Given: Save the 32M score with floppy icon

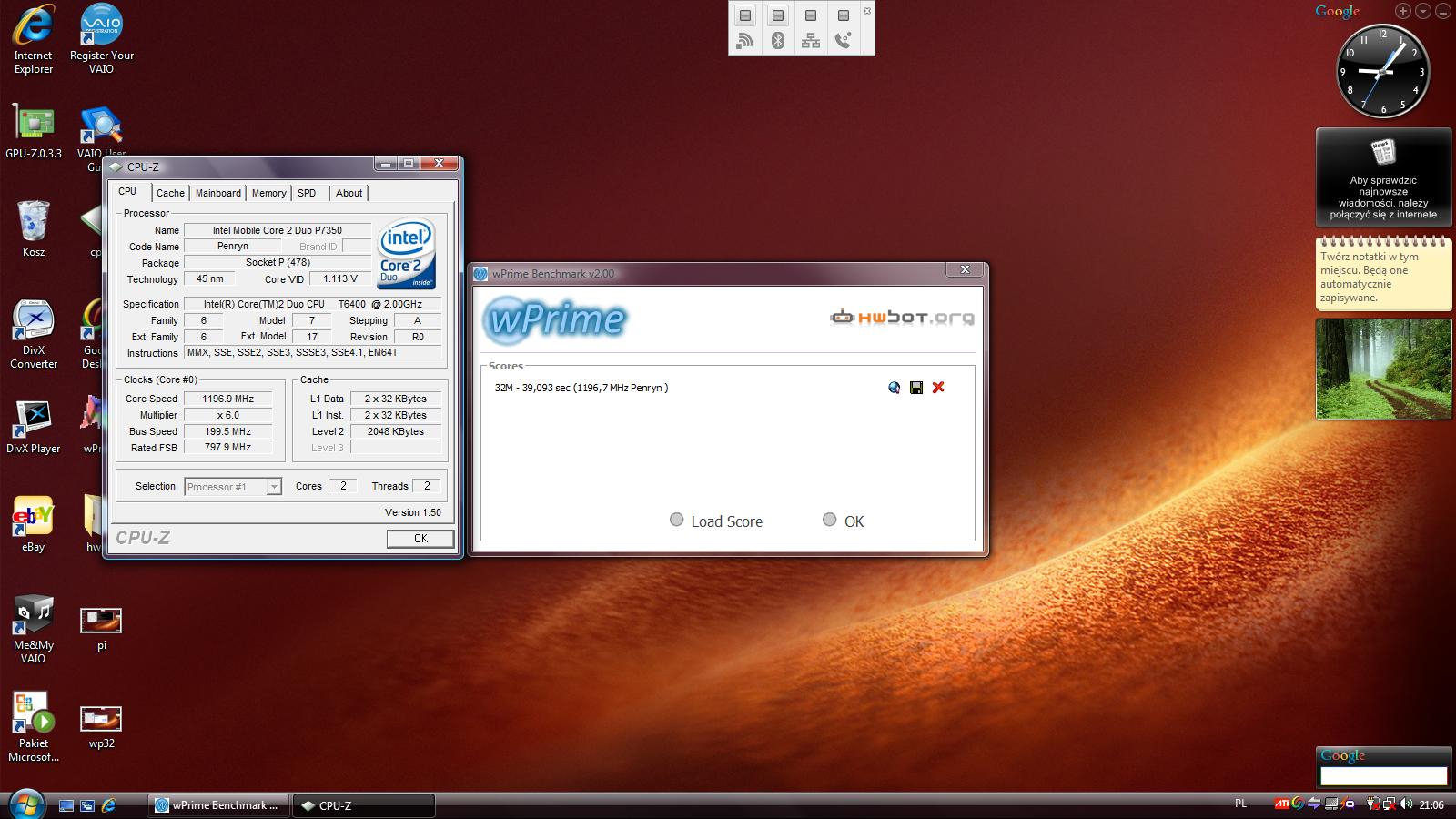Looking at the screenshot, I should [x=916, y=388].
